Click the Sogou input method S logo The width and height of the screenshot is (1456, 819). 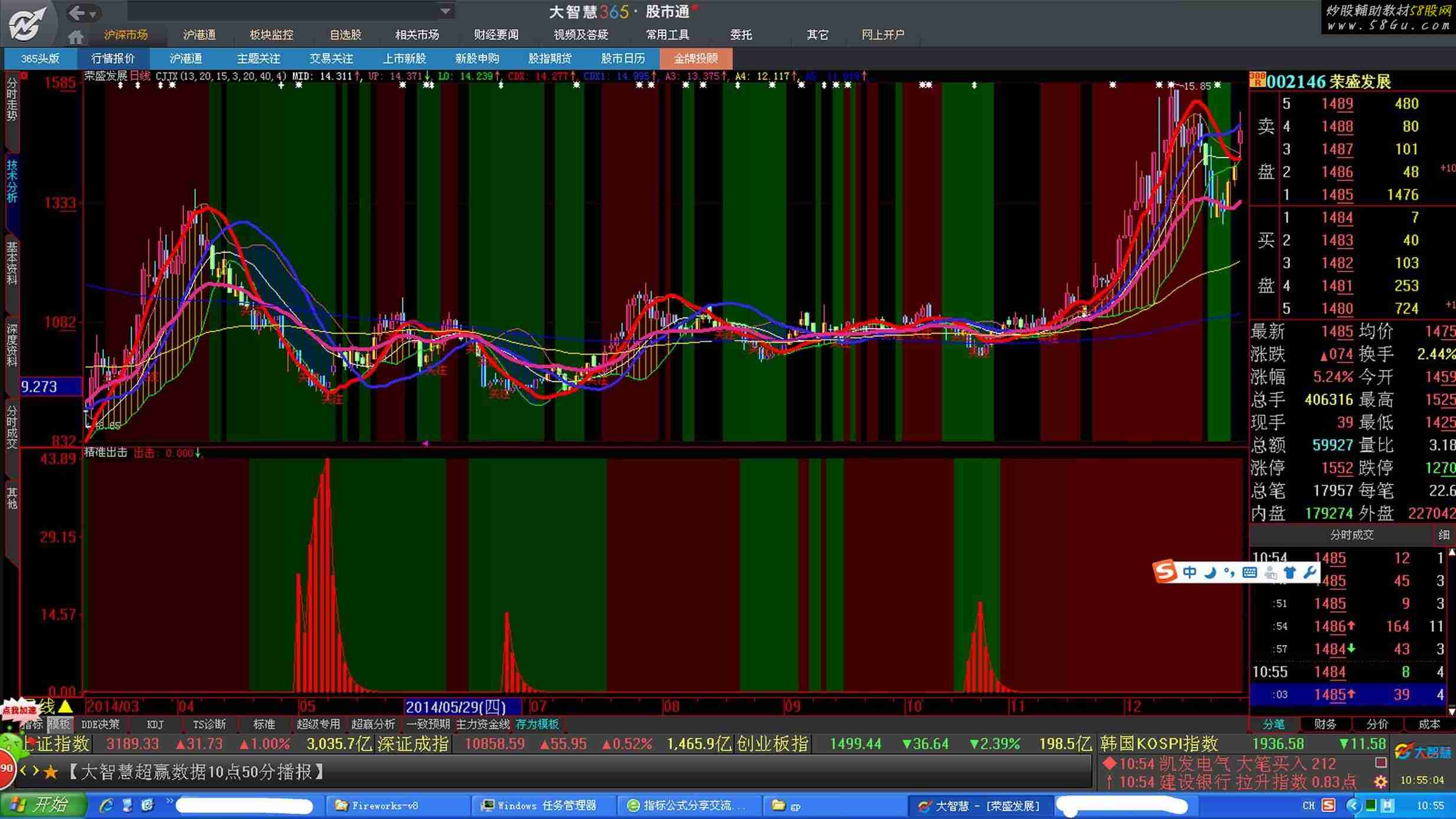point(1166,571)
